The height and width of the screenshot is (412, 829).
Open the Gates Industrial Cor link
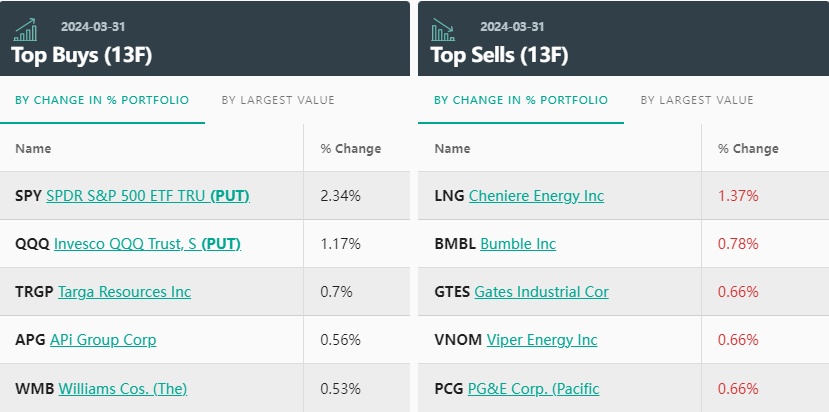(541, 292)
